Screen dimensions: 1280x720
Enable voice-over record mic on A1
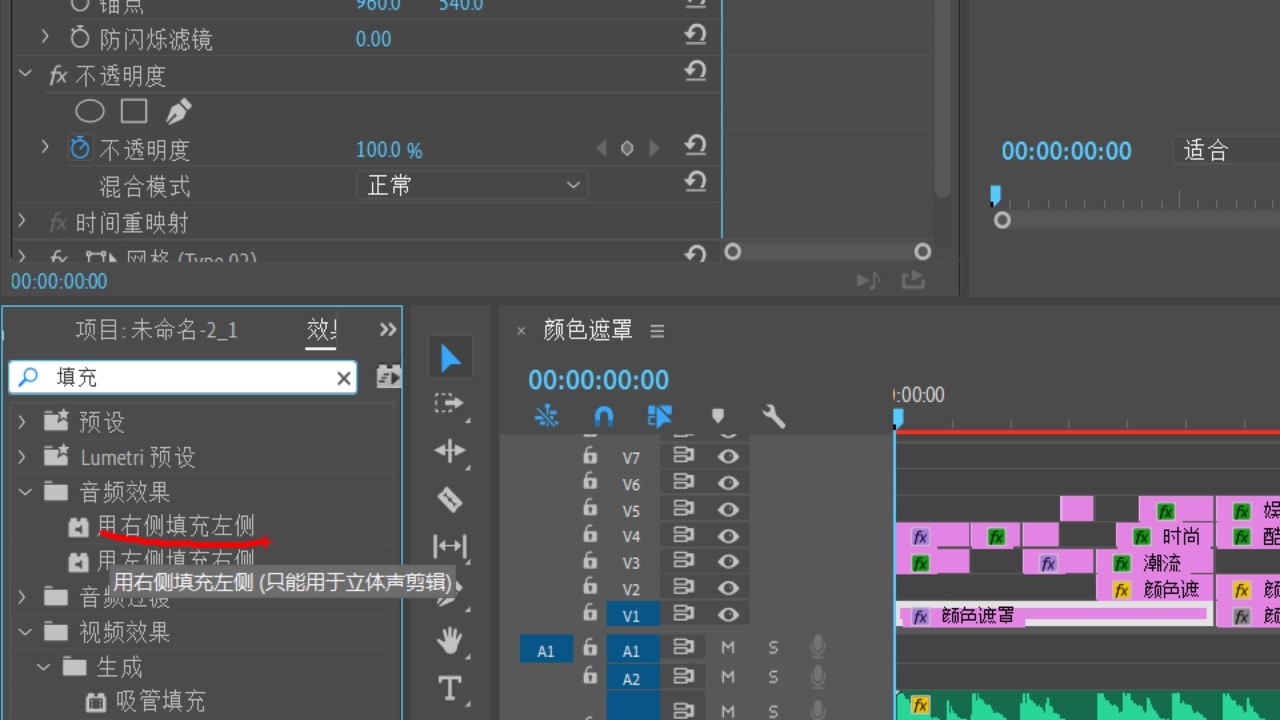click(817, 648)
